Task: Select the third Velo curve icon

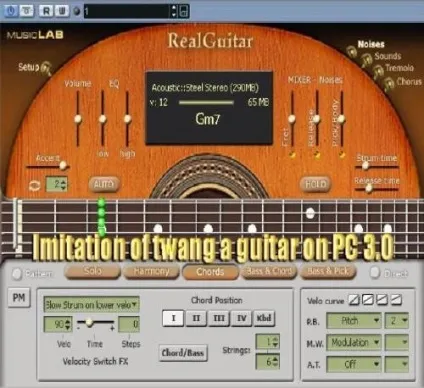Action: (x=382, y=300)
